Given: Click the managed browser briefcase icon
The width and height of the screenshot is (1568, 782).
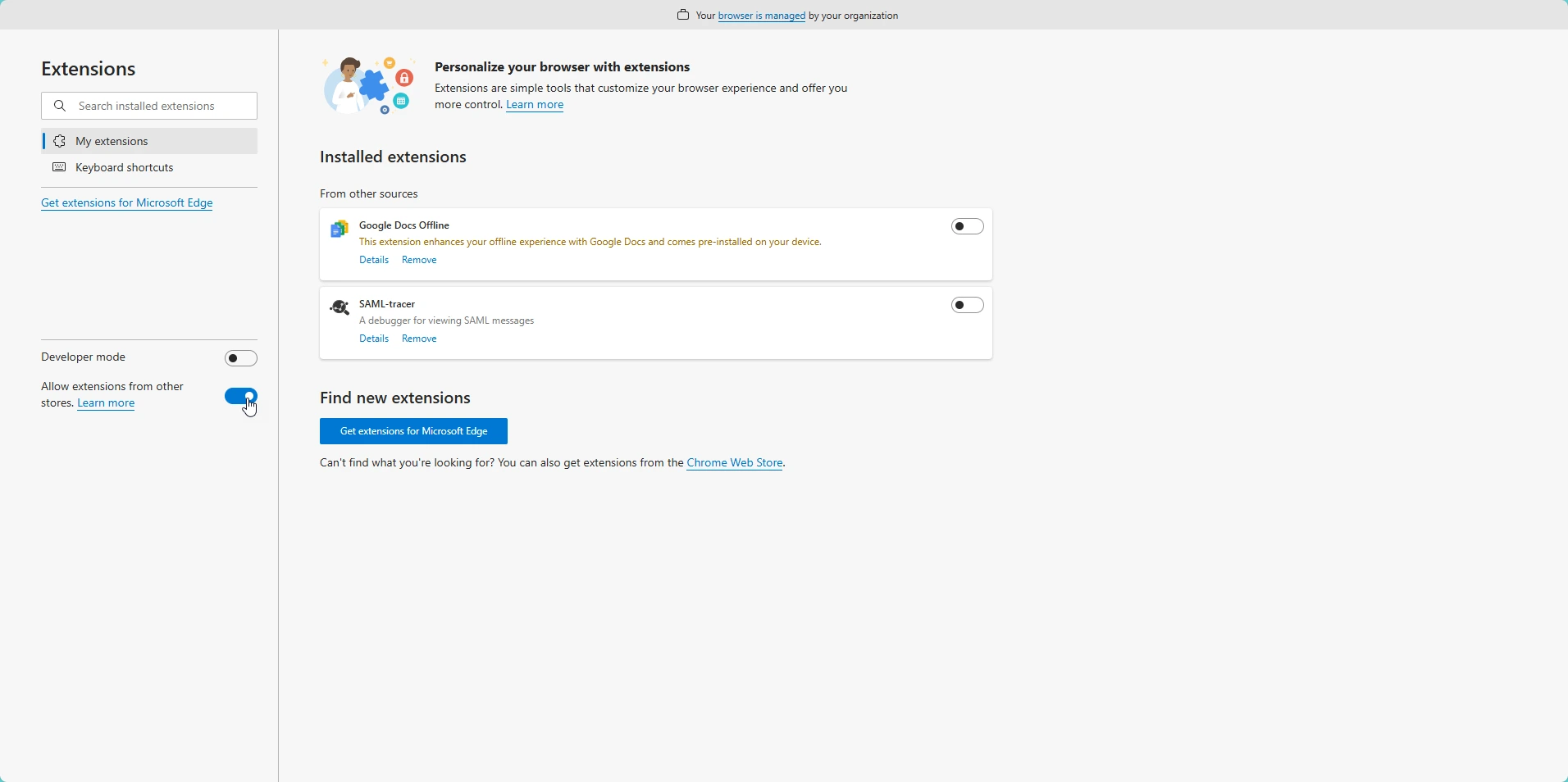Looking at the screenshot, I should click(683, 15).
